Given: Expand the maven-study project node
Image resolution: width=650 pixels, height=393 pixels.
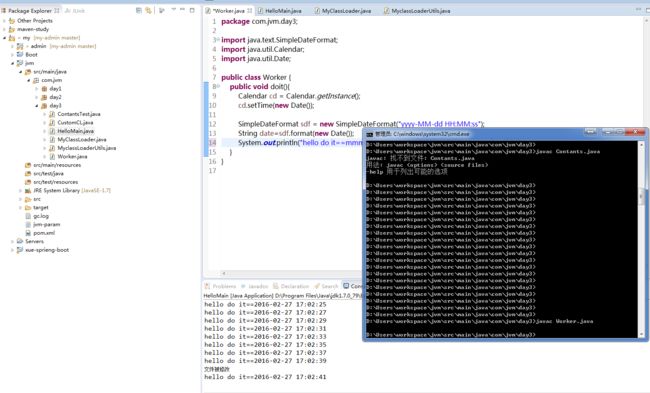Looking at the screenshot, I should [x=4, y=29].
